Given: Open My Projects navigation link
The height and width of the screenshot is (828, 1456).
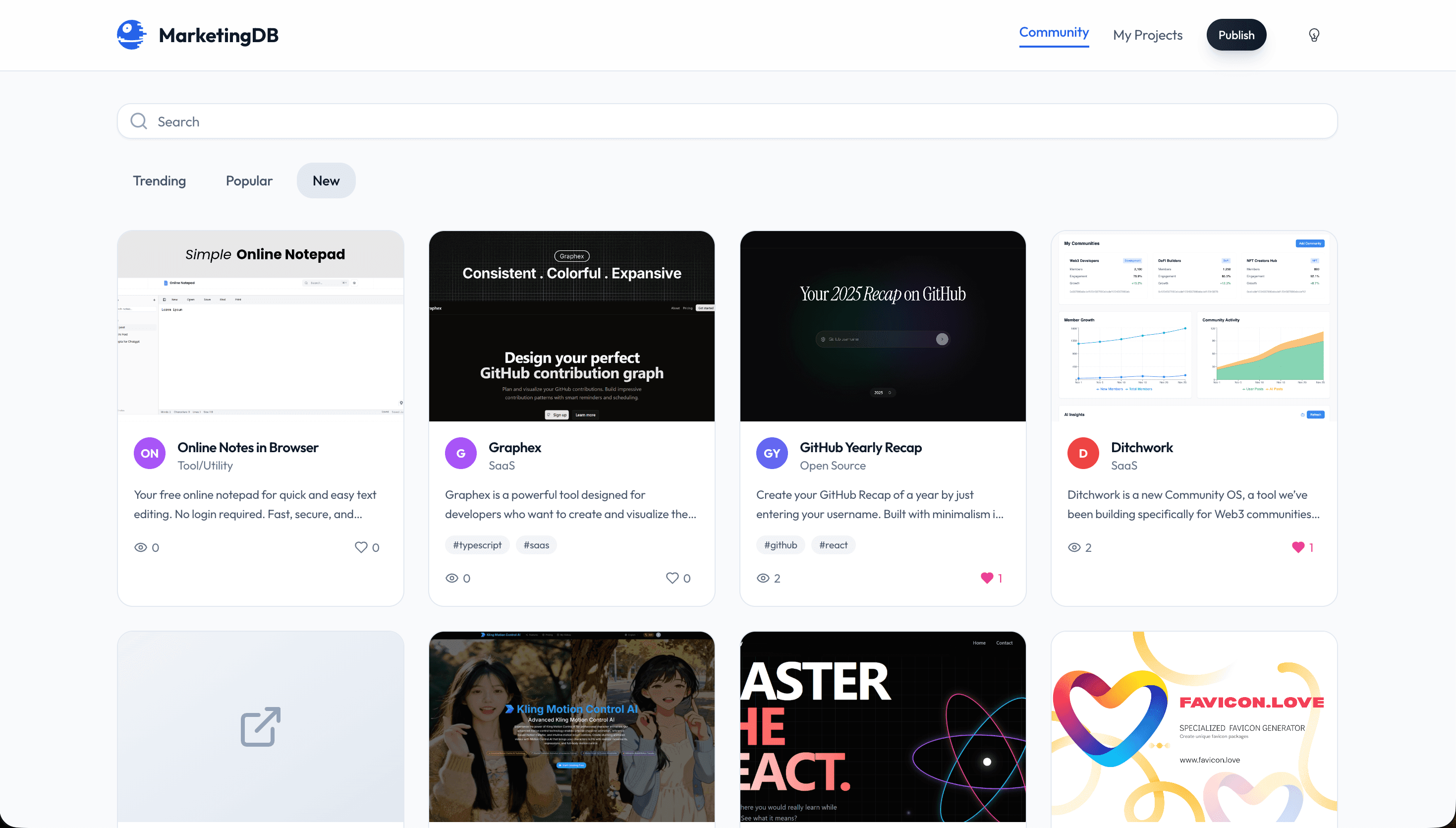Looking at the screenshot, I should [x=1147, y=35].
